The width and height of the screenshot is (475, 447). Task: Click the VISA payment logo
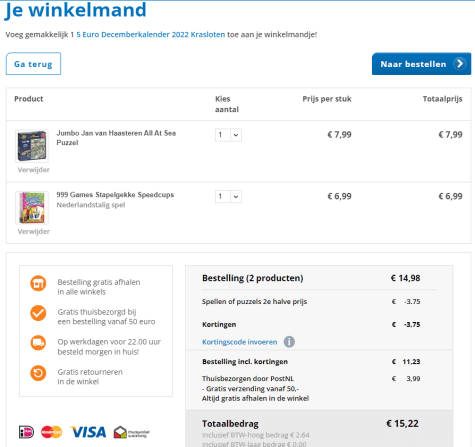tap(88, 432)
